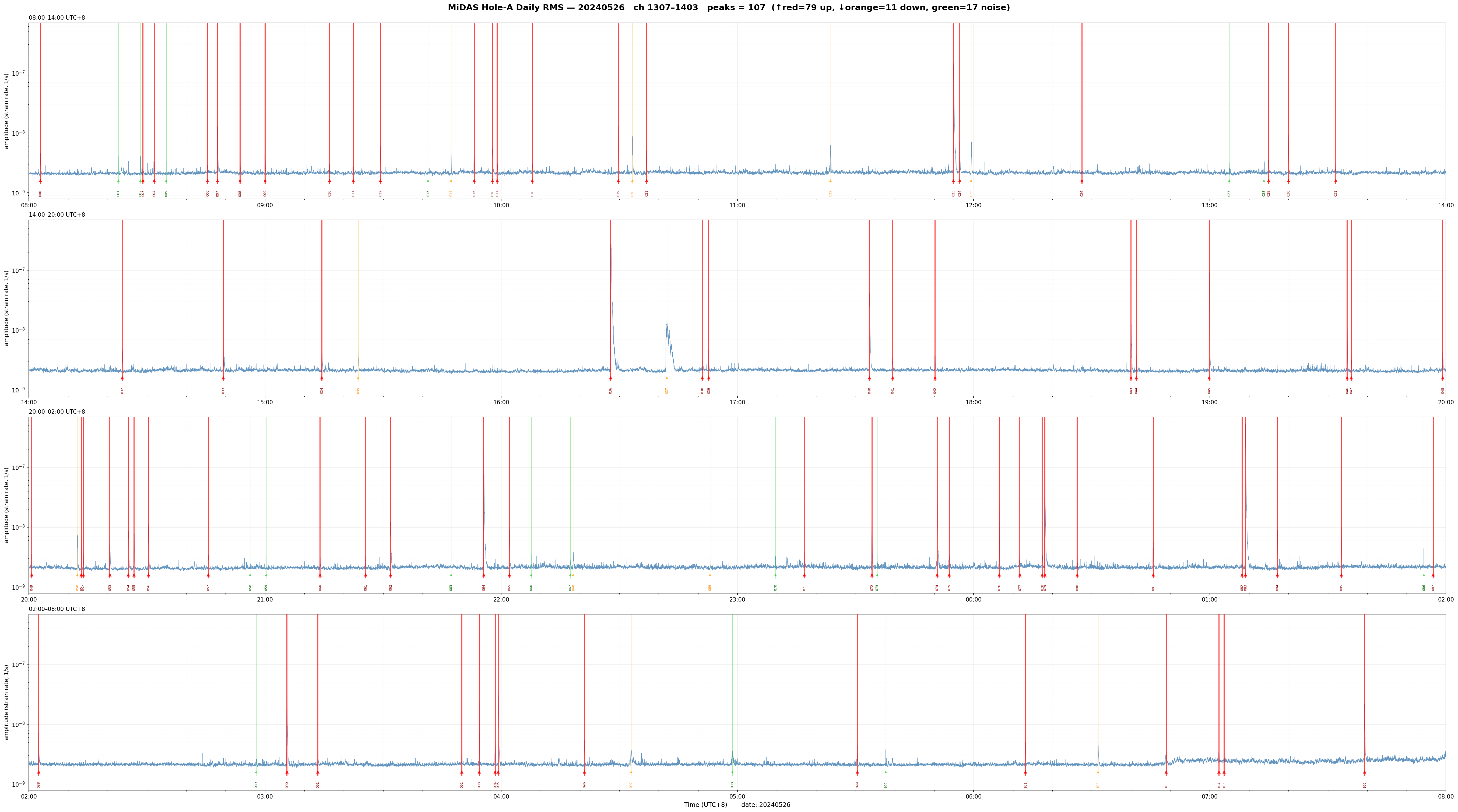Click the orange down marker 069
The width and height of the screenshot is (1458, 812).
pos(710,574)
